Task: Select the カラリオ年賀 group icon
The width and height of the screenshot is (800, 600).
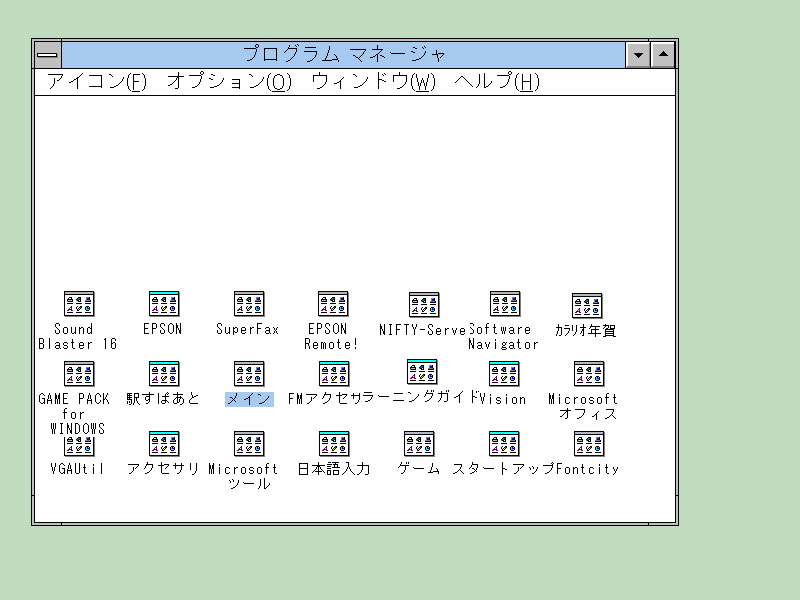Action: 587,306
